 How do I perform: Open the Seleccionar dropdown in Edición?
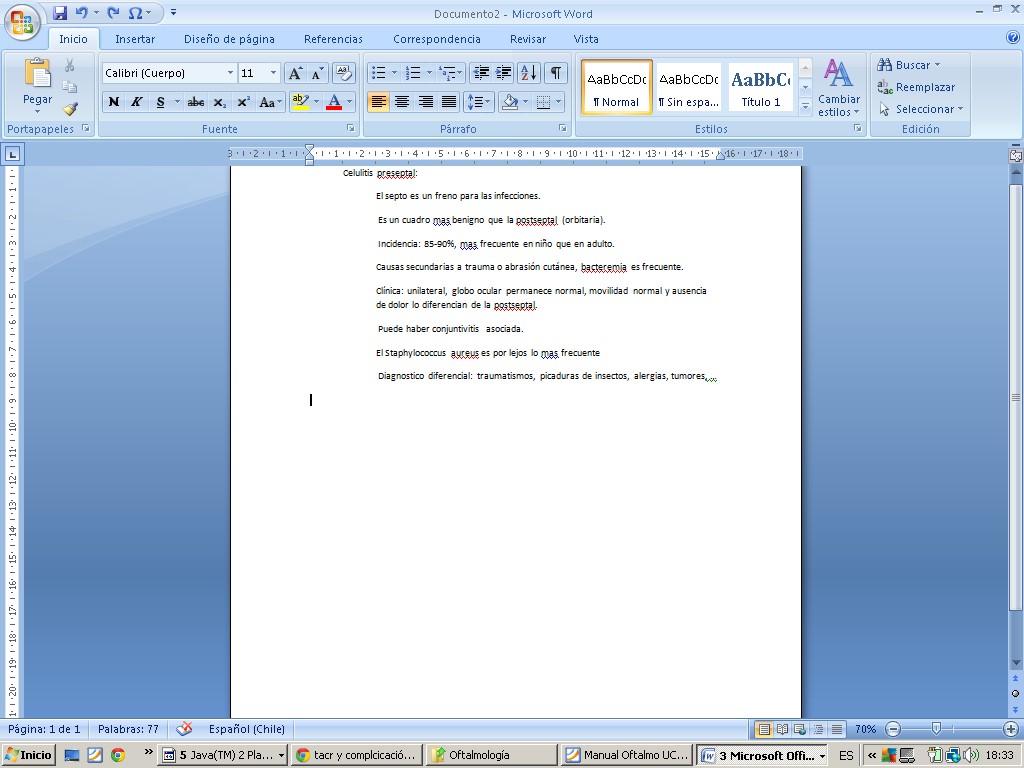(x=920, y=109)
